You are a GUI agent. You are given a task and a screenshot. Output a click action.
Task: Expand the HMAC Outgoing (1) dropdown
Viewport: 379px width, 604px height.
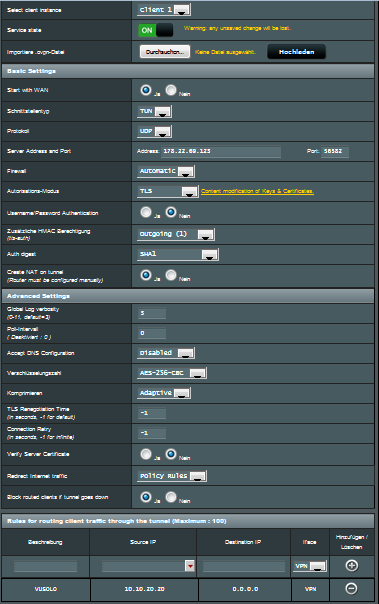(176, 234)
